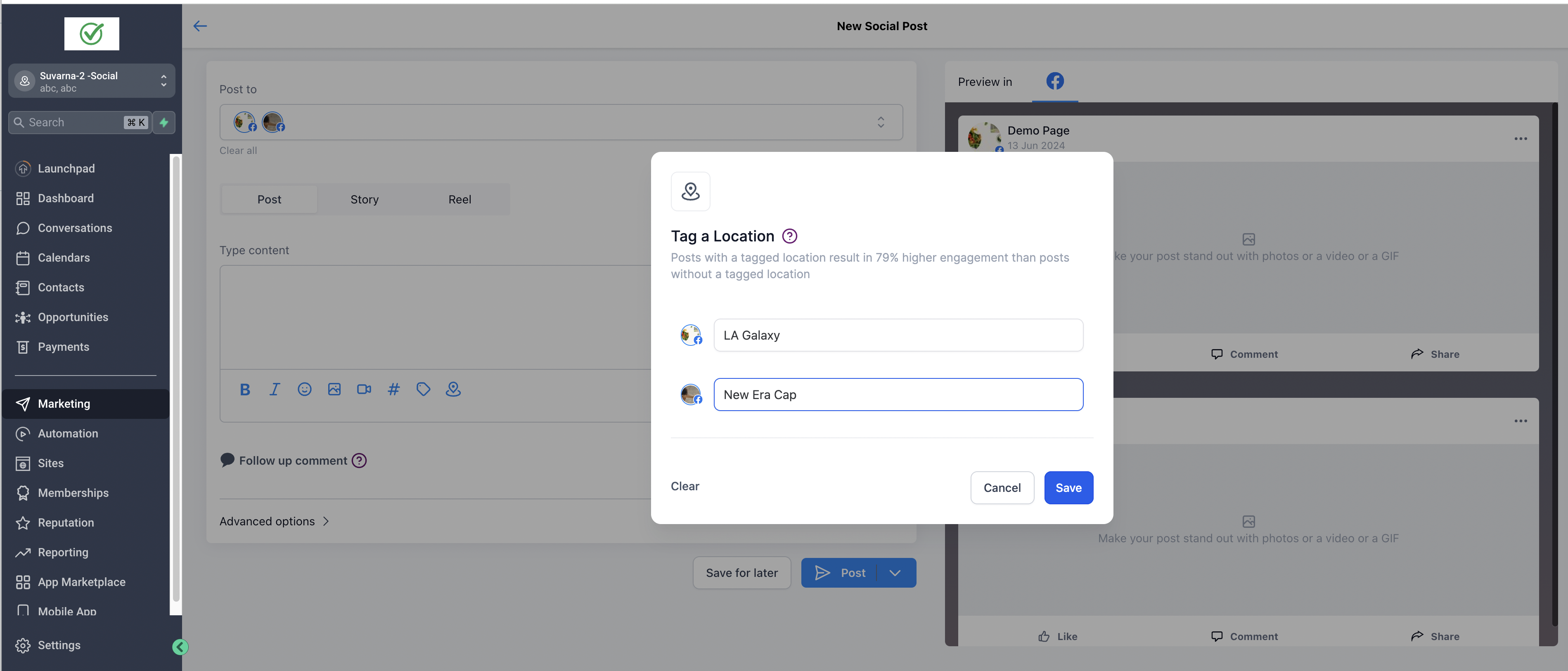1568x671 pixels.
Task: Collapse sidebar with green chevron button
Action: point(180,647)
